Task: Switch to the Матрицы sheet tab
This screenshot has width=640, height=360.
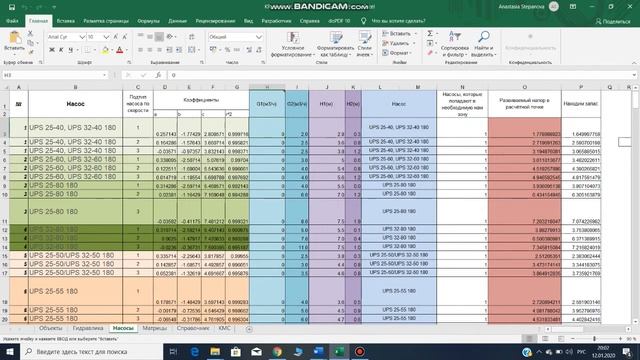Action: [154, 328]
